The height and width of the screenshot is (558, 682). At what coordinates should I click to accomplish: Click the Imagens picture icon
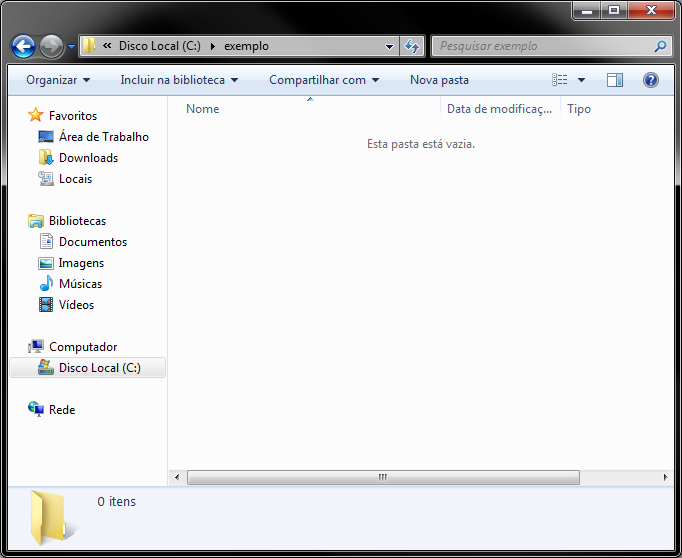[46, 263]
